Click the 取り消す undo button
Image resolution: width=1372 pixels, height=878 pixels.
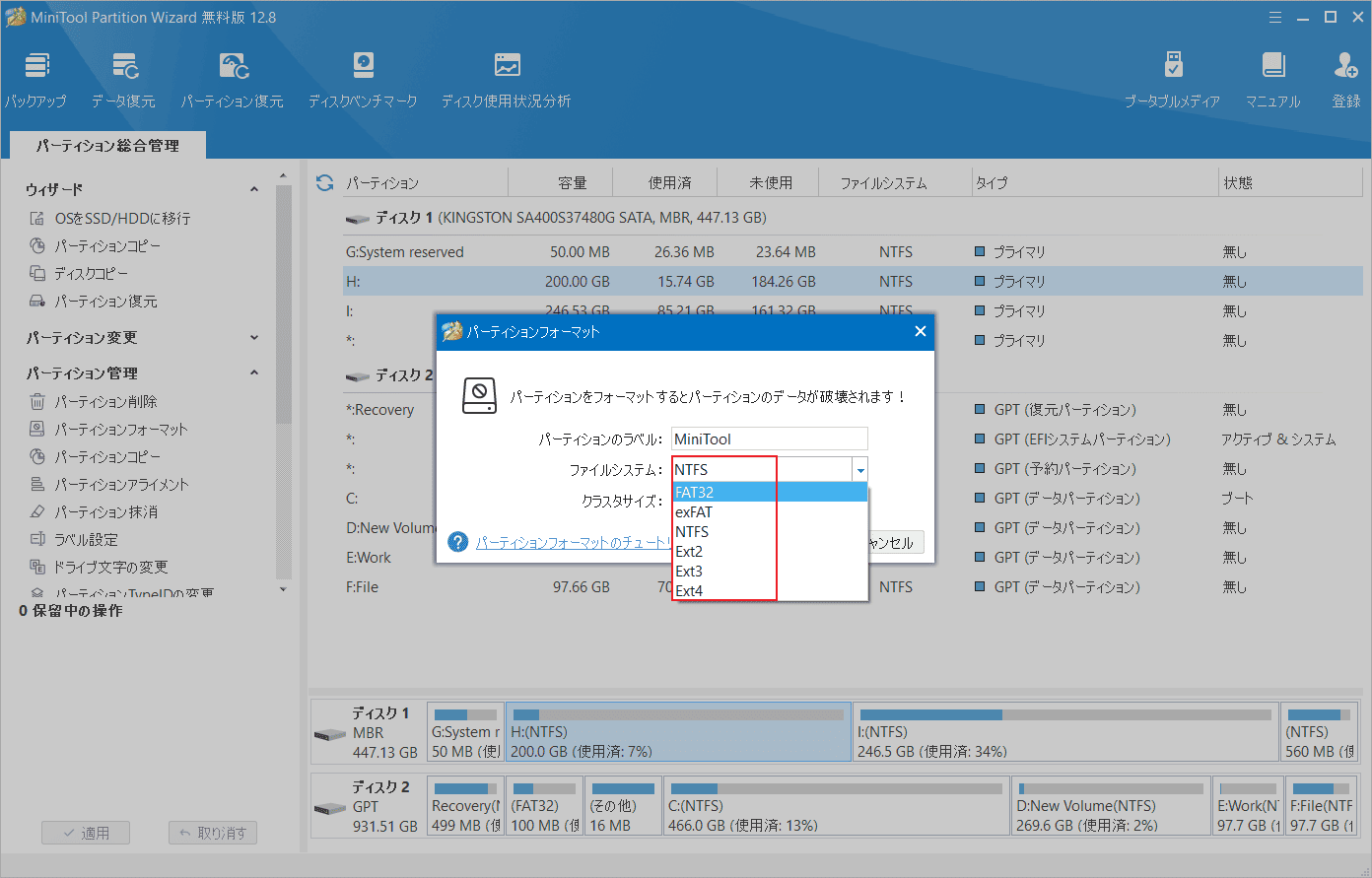213,833
